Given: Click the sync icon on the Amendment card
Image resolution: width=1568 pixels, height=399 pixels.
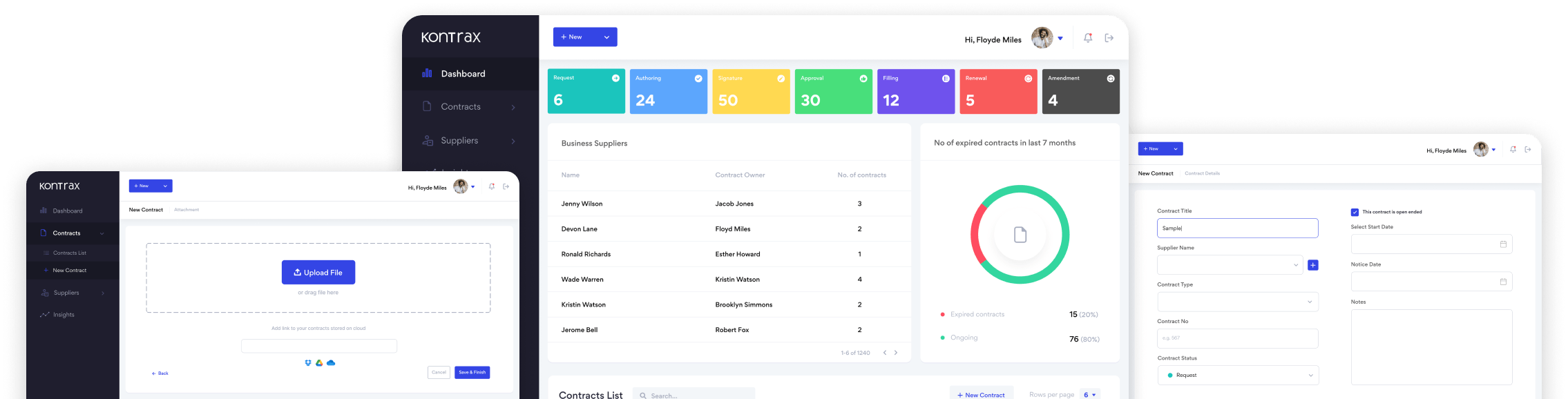Looking at the screenshot, I should click(1111, 79).
